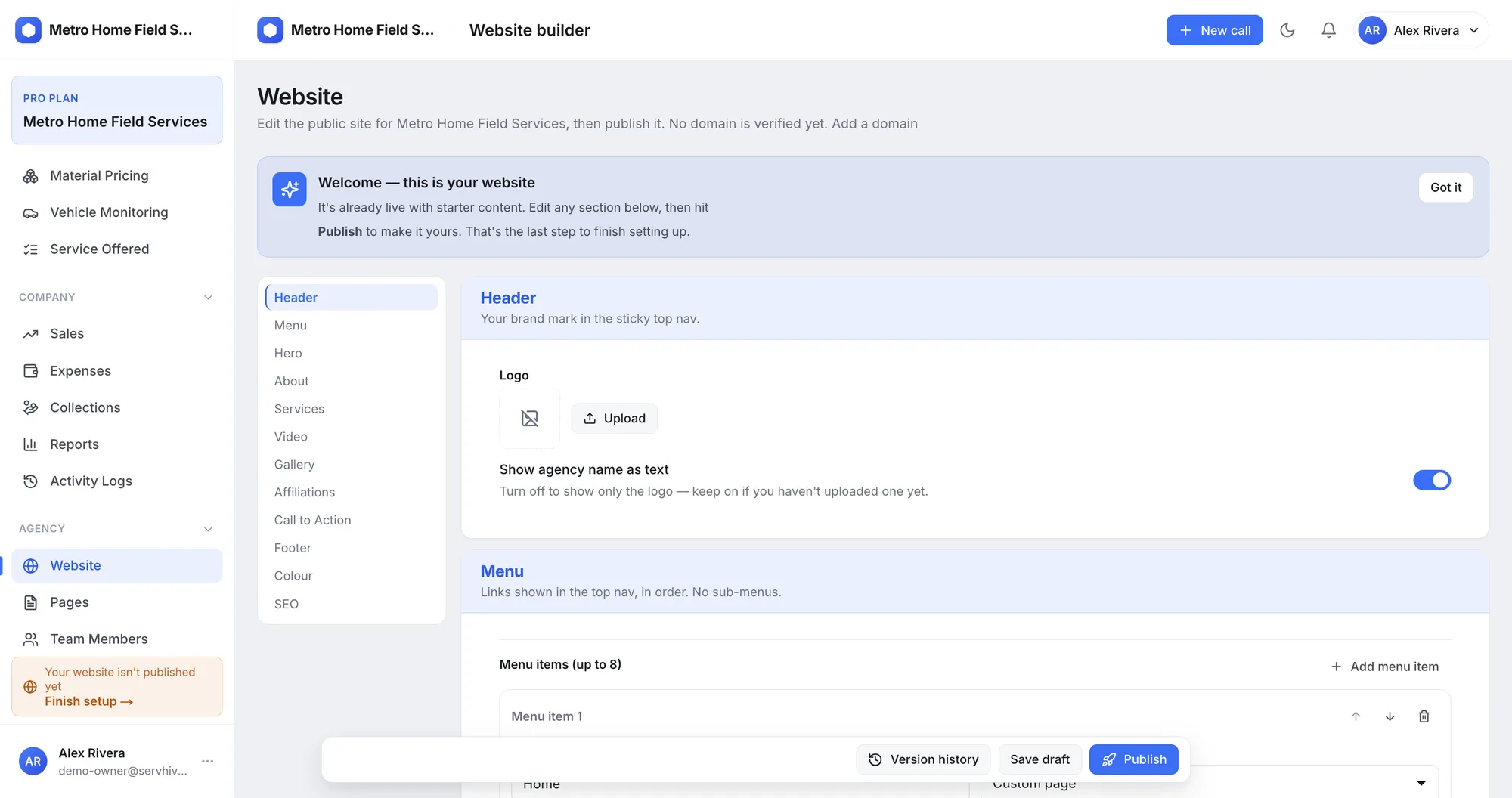Click the New call button
1512x798 pixels.
pos(1214,30)
